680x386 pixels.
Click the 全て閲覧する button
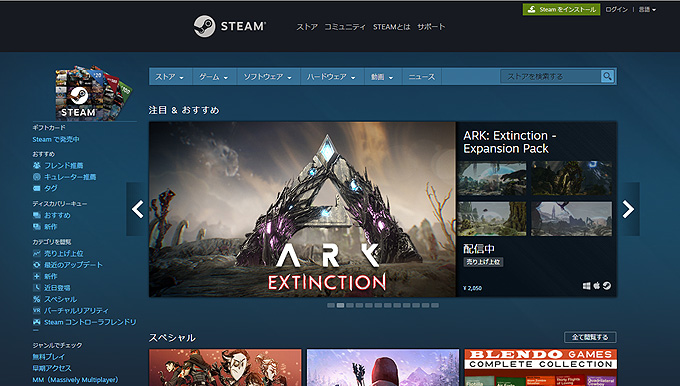point(590,337)
